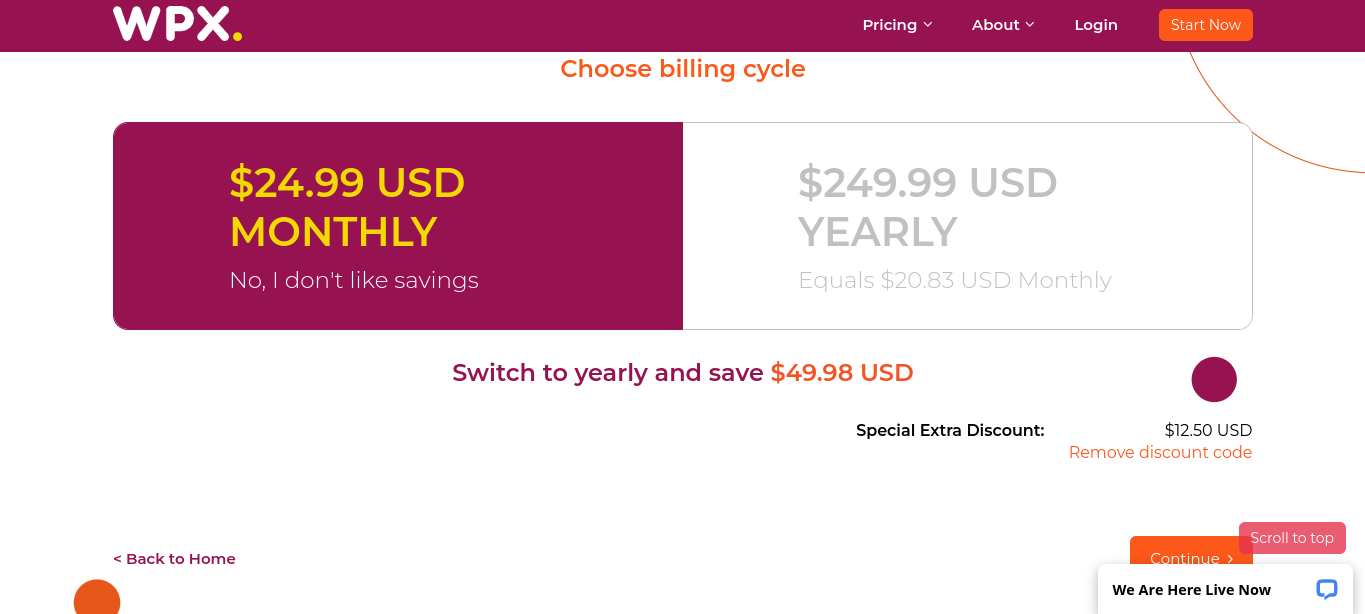
Task: Expand the About chevron arrow
Action: pyautogui.click(x=1030, y=25)
